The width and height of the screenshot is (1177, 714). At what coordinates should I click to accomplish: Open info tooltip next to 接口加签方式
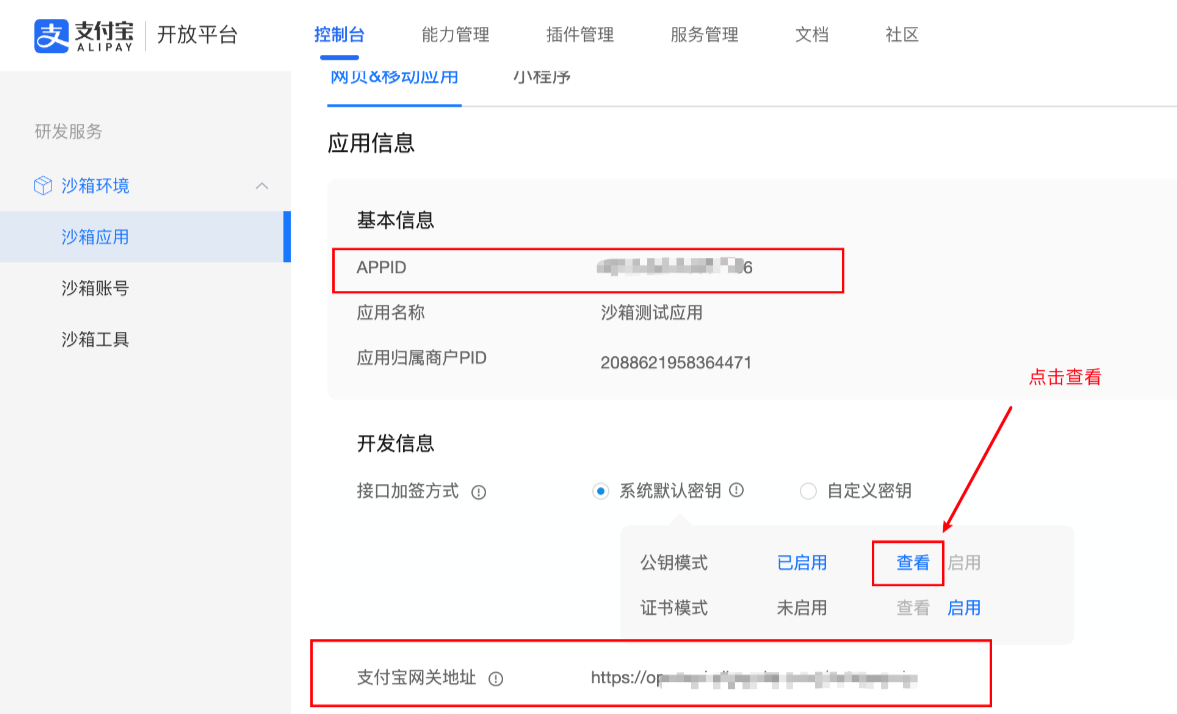click(x=478, y=493)
